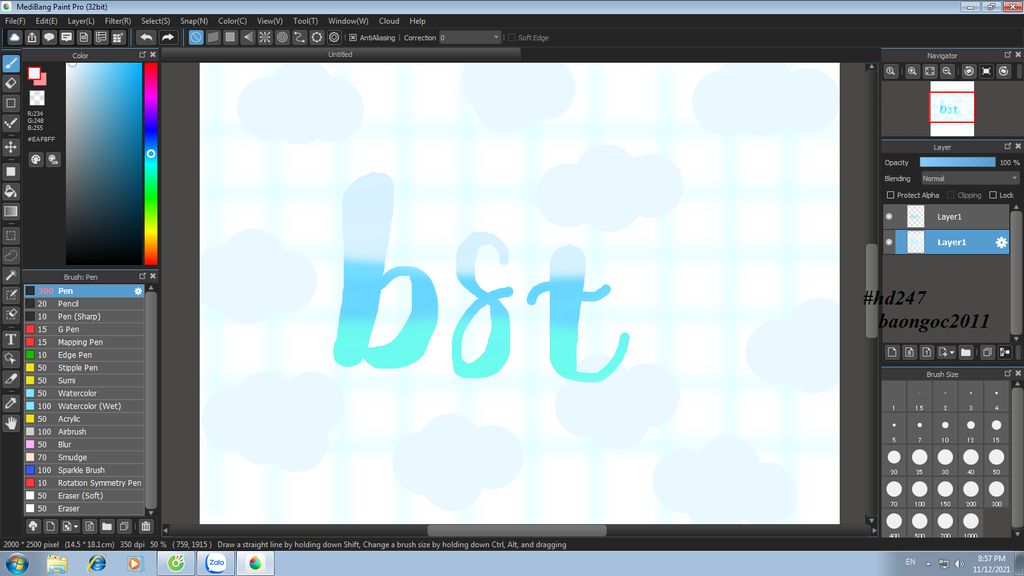
Task: Open Internet Explorer from taskbar
Action: [x=97, y=563]
